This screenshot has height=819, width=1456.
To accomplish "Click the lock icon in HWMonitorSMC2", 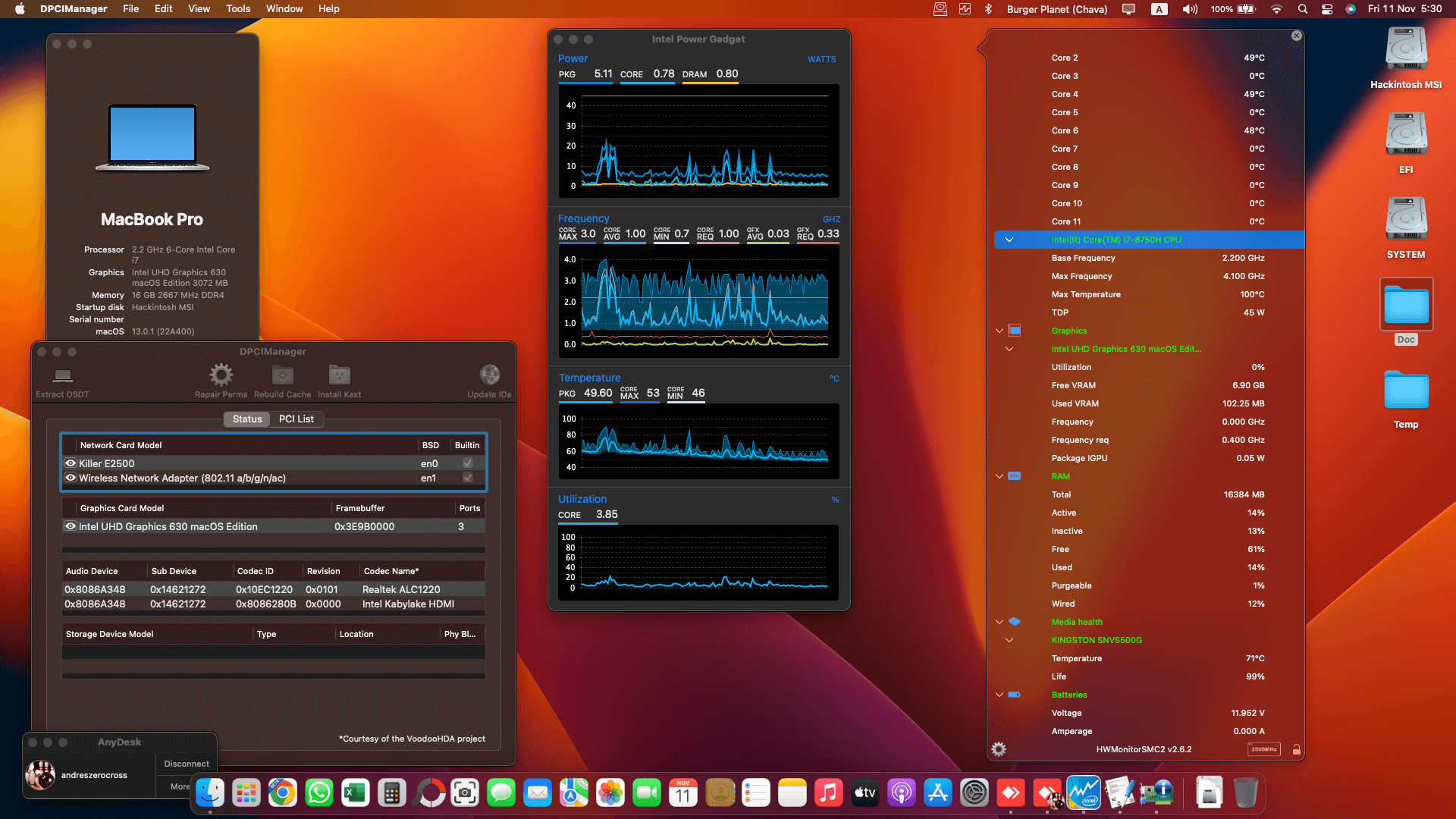I will (x=1297, y=749).
